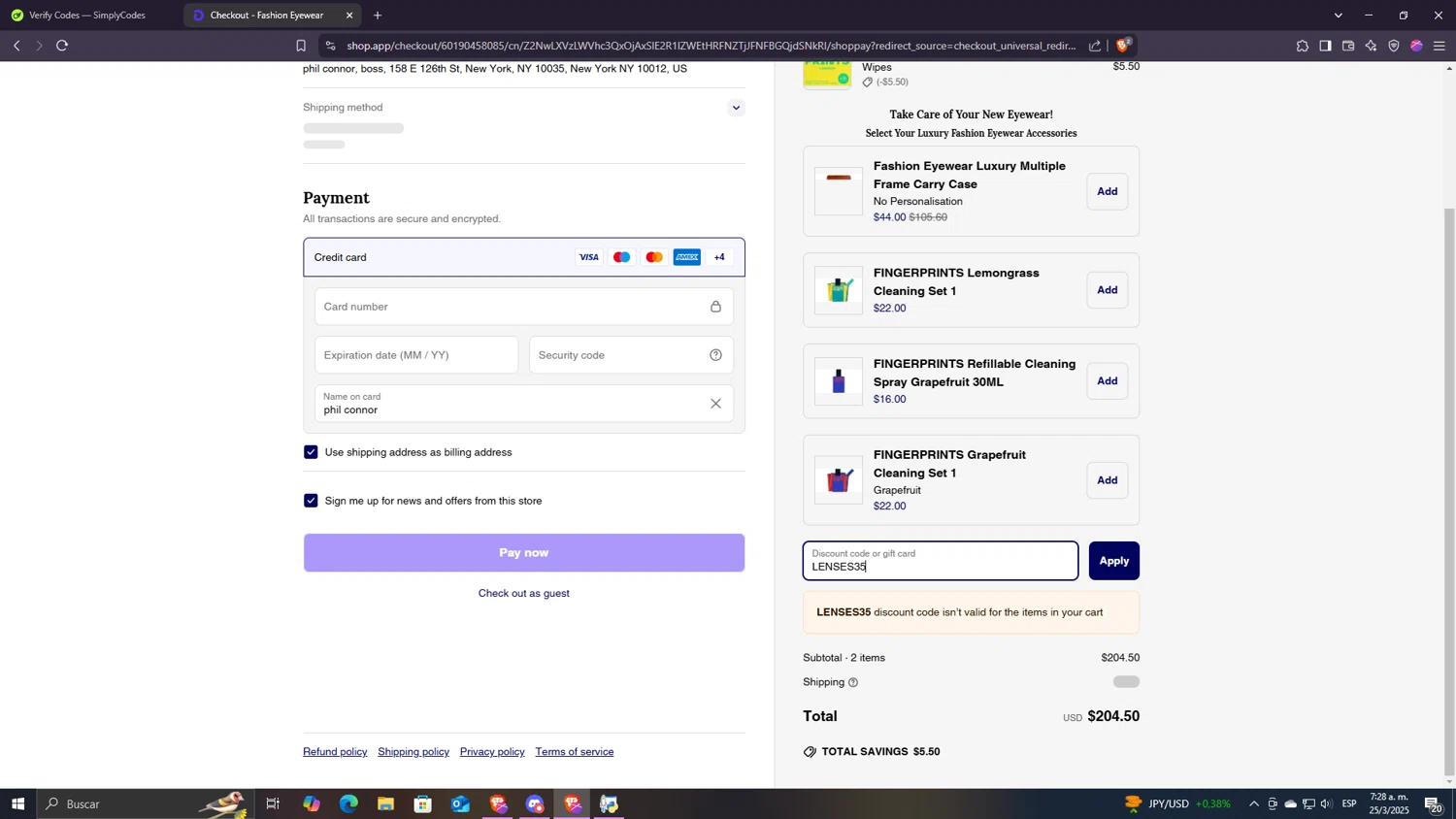This screenshot has height=819, width=1456.
Task: Open the browser extensions puzzle icon
Action: pos(1302,46)
